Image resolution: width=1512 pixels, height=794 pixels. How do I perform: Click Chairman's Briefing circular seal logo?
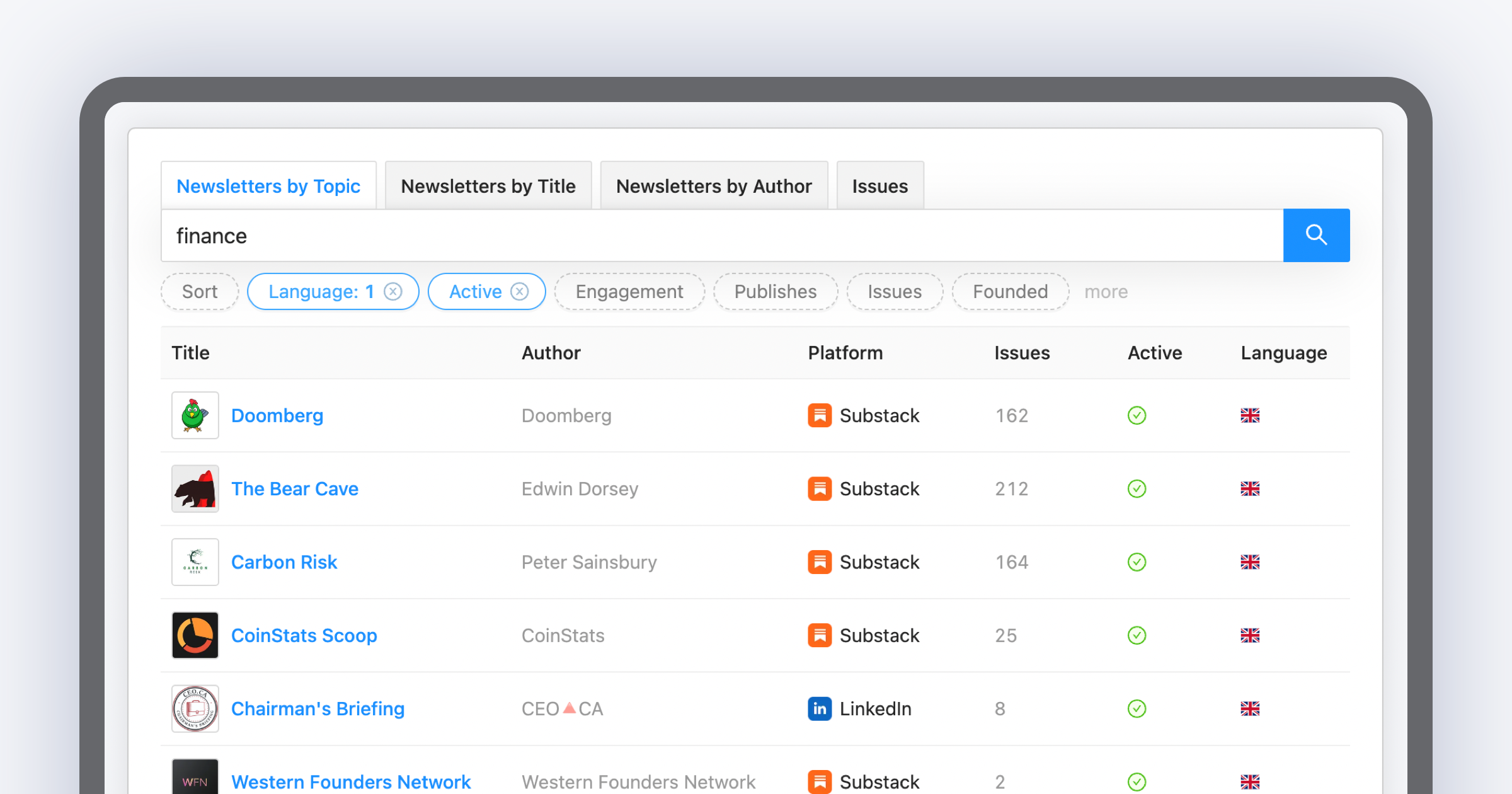coord(195,708)
